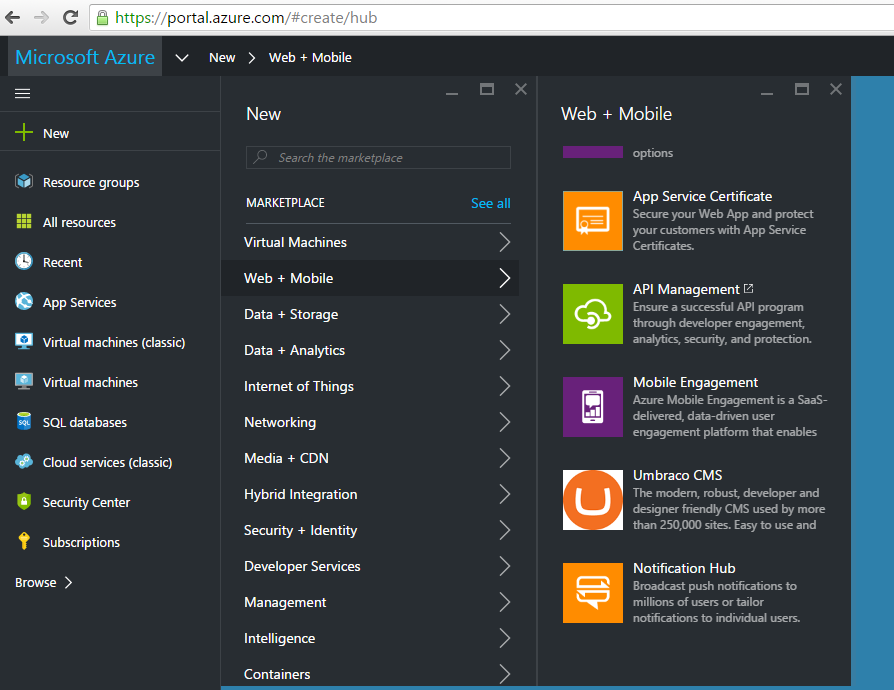Open All resources label in sidebar
This screenshot has width=894, height=690.
pos(79,222)
